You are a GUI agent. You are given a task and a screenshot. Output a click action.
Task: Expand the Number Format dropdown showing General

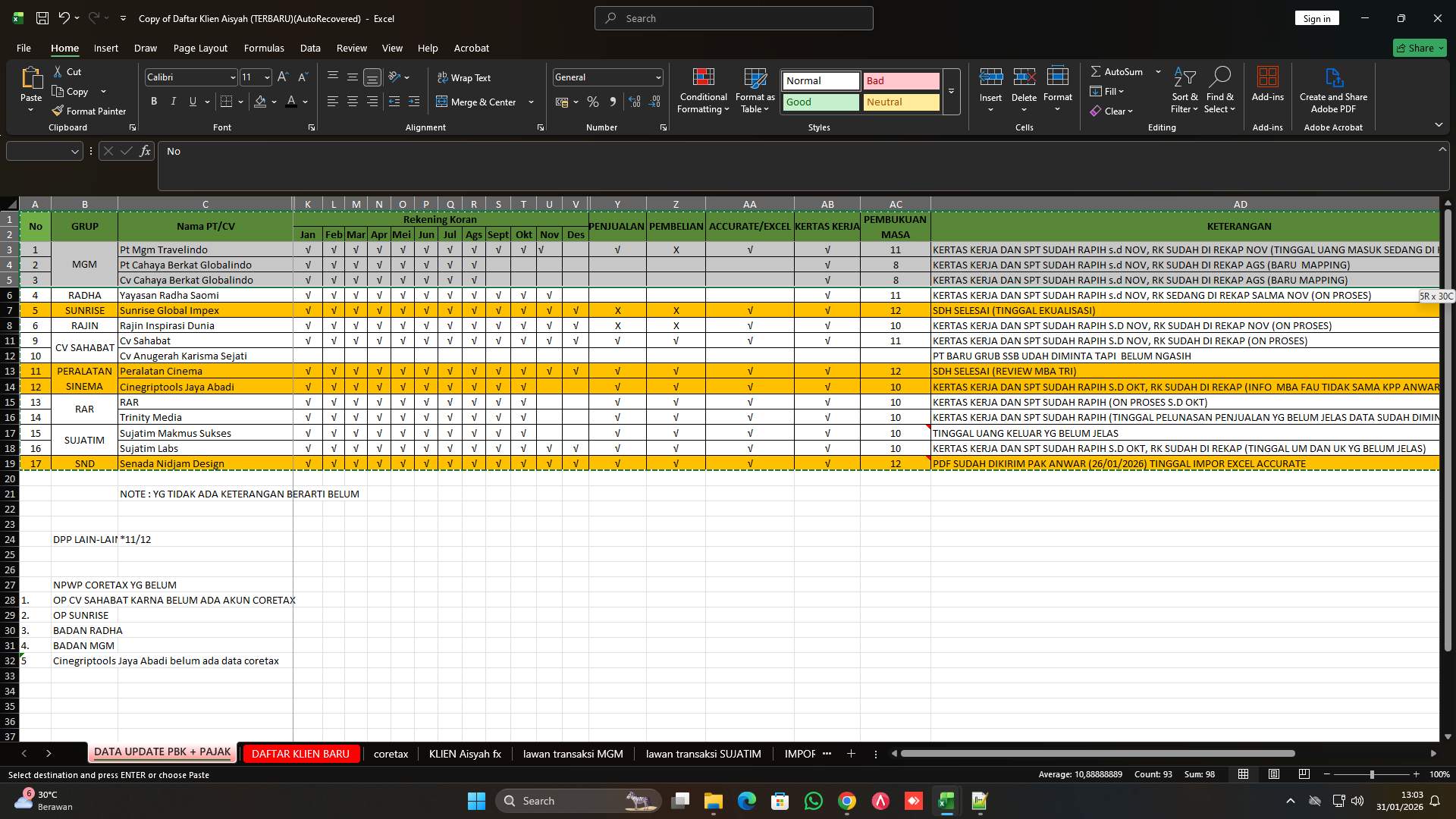tap(657, 77)
